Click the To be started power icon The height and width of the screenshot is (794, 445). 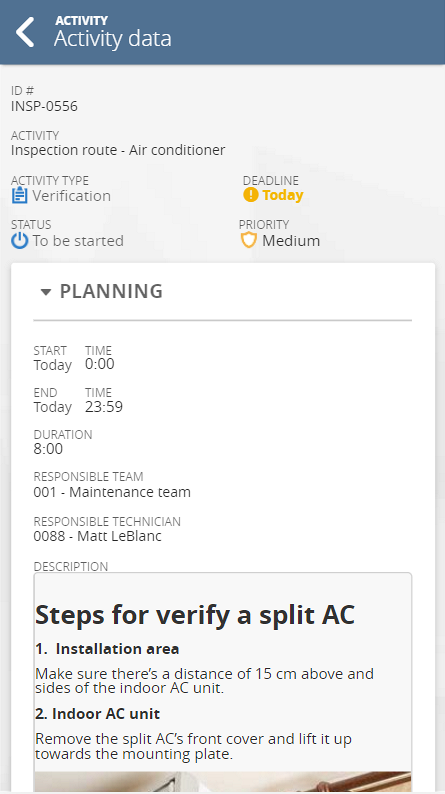pos(20,241)
